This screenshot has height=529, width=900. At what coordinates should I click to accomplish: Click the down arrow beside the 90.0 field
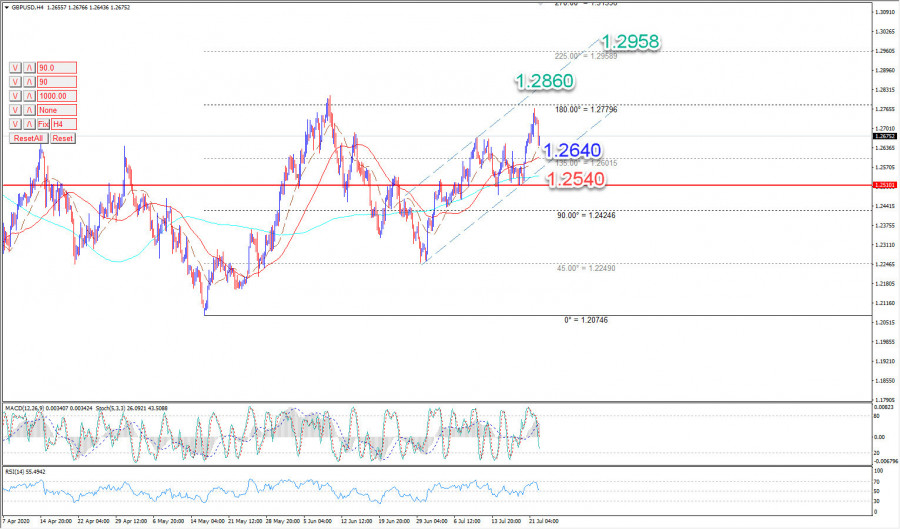(x=16, y=67)
